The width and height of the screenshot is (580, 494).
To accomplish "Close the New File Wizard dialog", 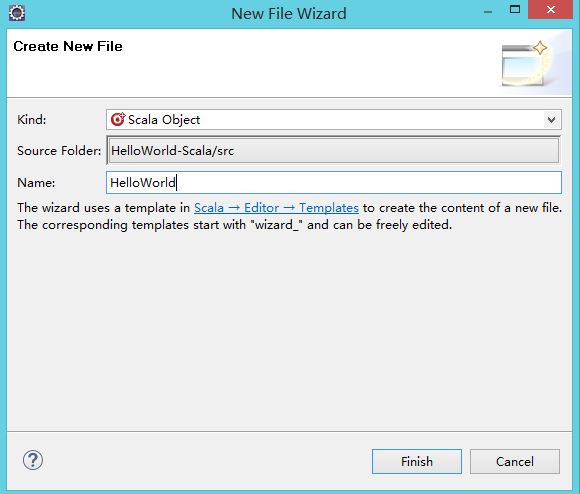I will click(550, 10).
